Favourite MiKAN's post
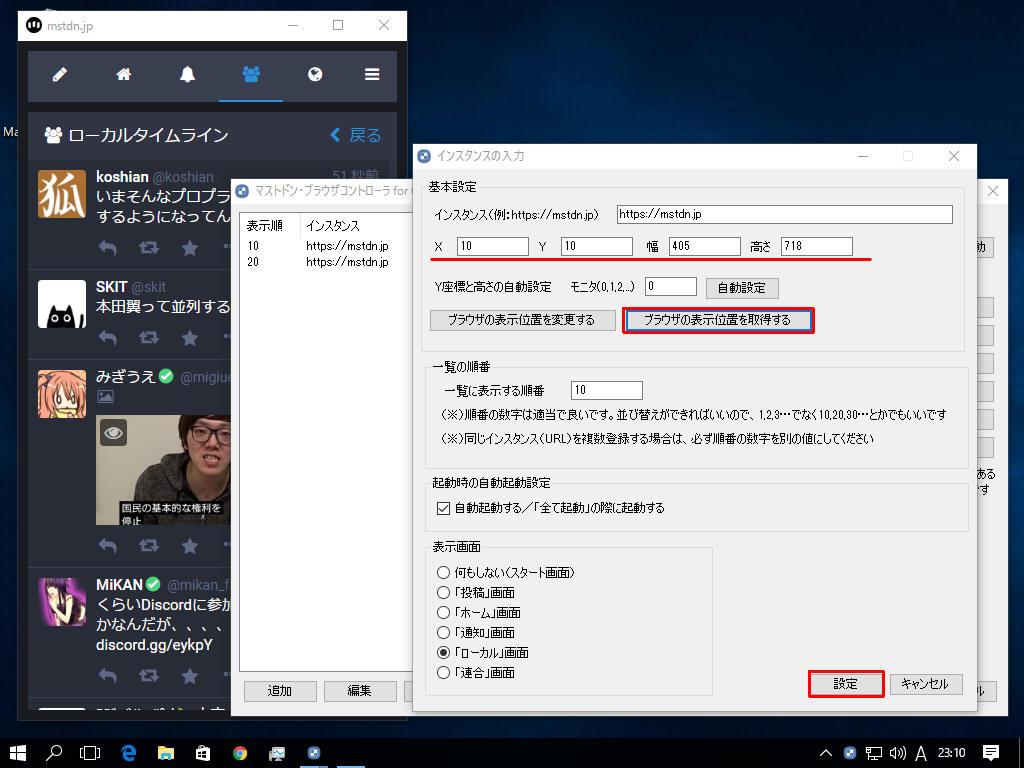The height and width of the screenshot is (768, 1024). click(x=189, y=675)
